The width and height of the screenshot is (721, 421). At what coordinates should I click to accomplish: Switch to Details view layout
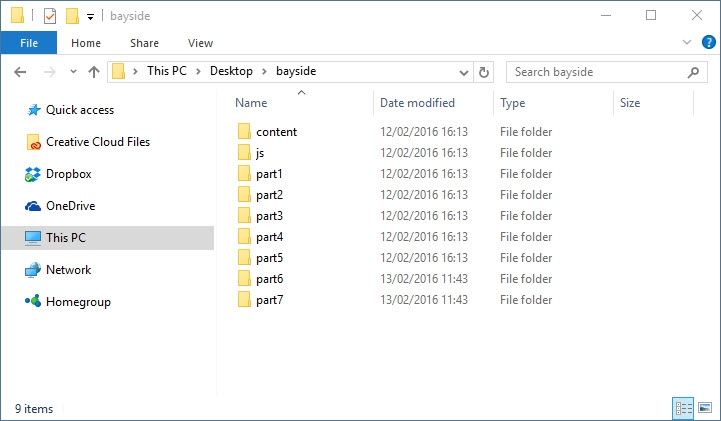coord(684,408)
